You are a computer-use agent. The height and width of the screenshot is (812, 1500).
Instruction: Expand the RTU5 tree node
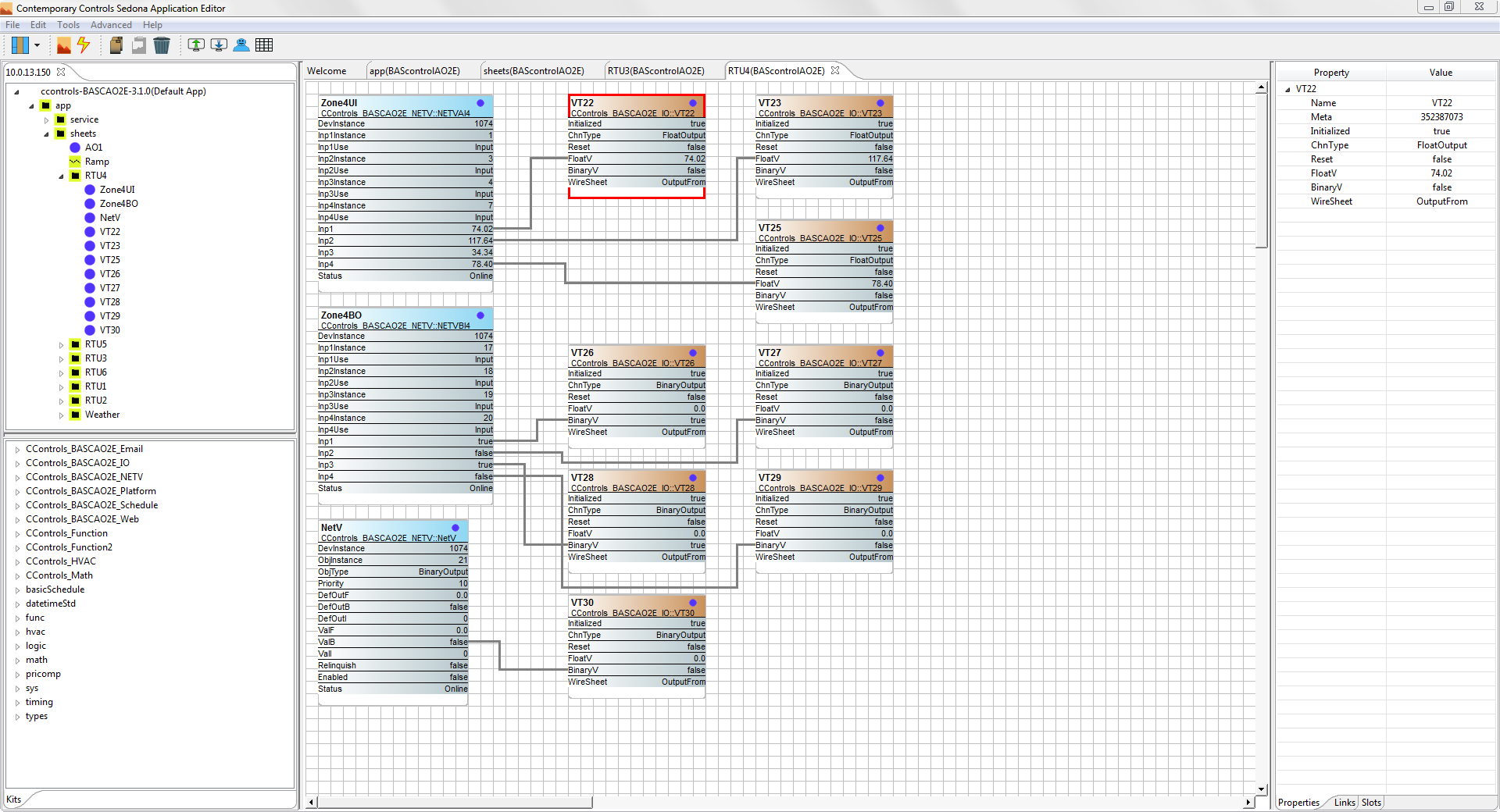click(x=62, y=344)
